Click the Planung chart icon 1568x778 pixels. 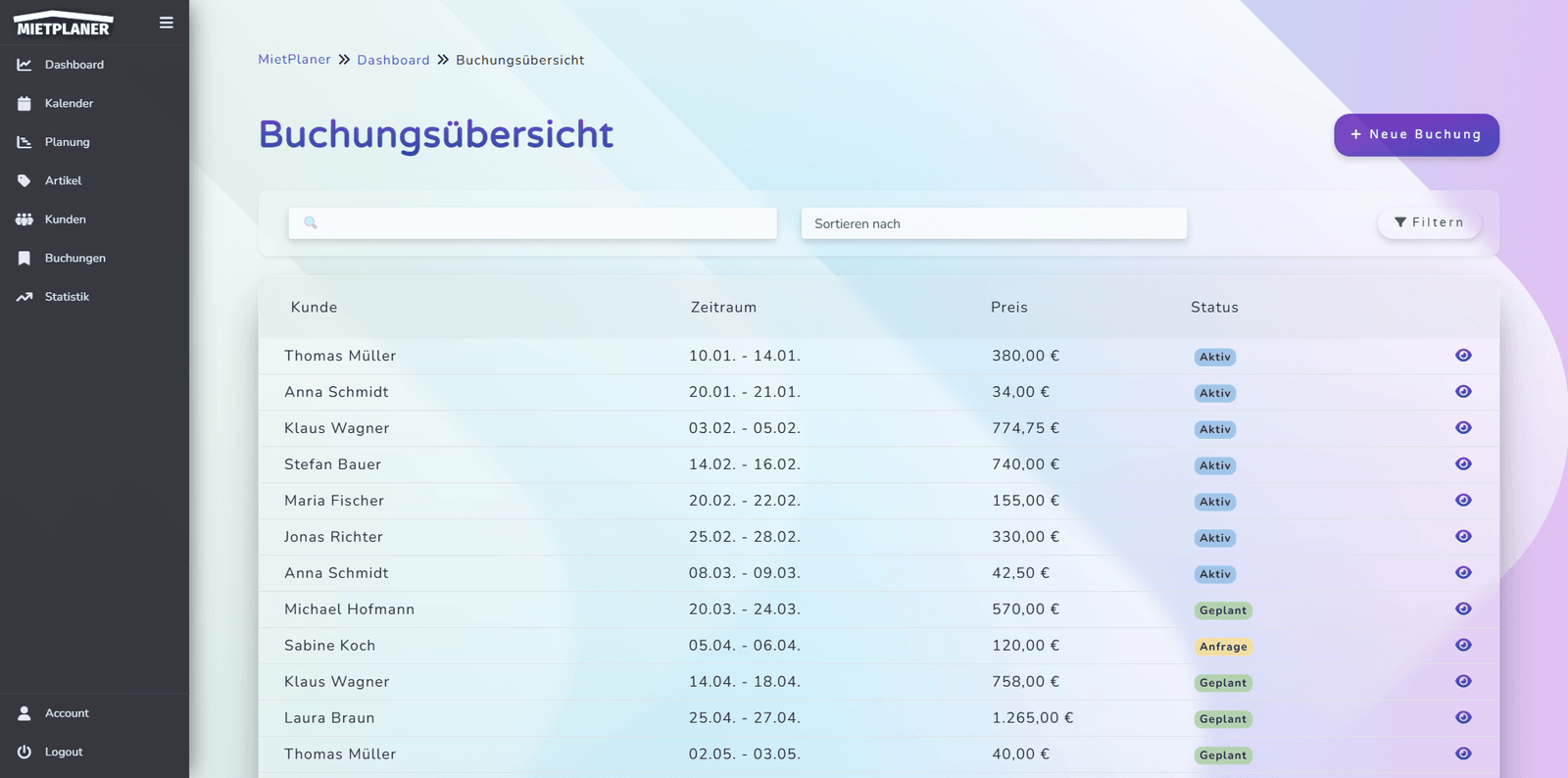(24, 142)
